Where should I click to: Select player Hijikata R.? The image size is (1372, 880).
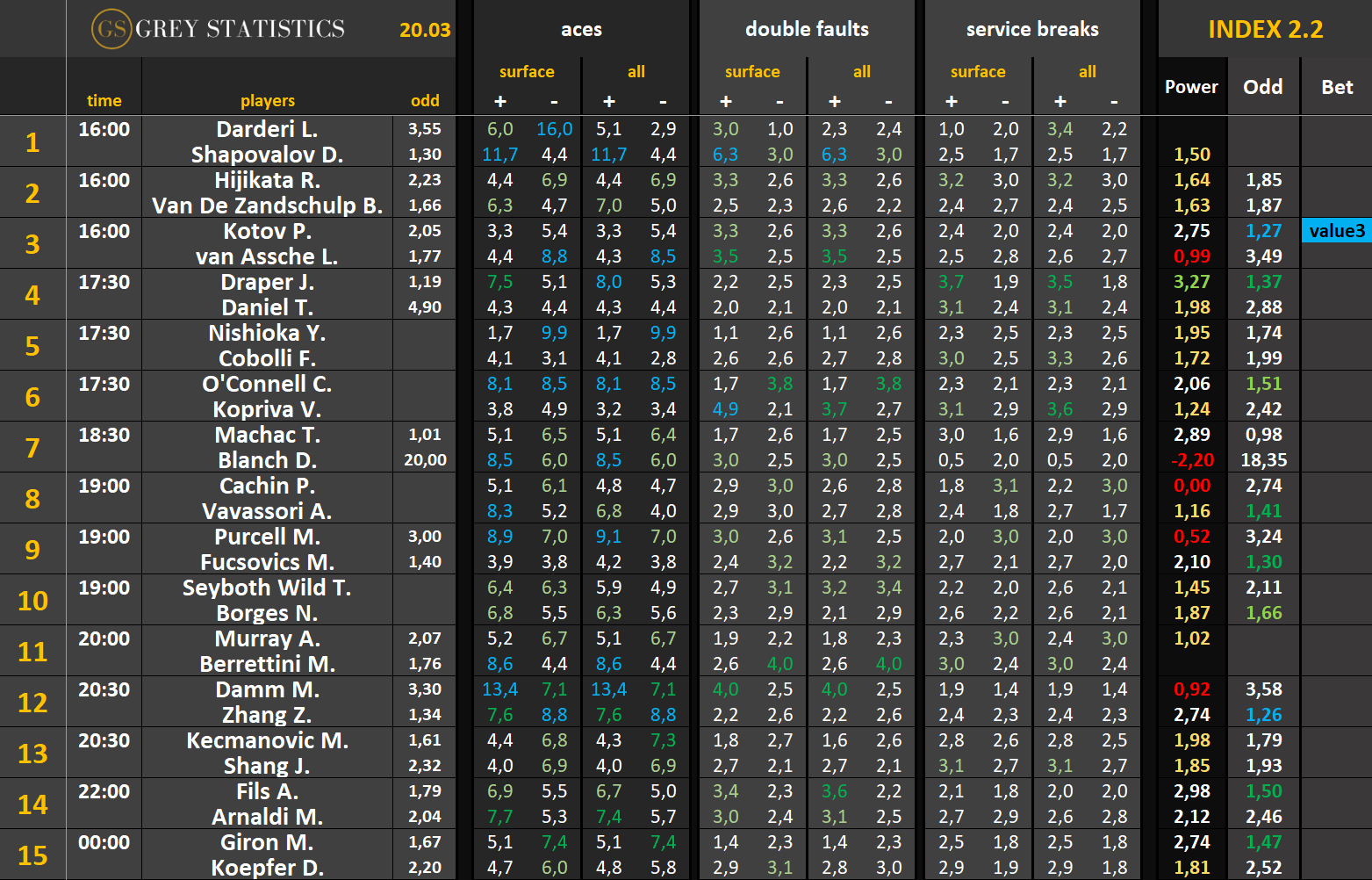(x=267, y=180)
